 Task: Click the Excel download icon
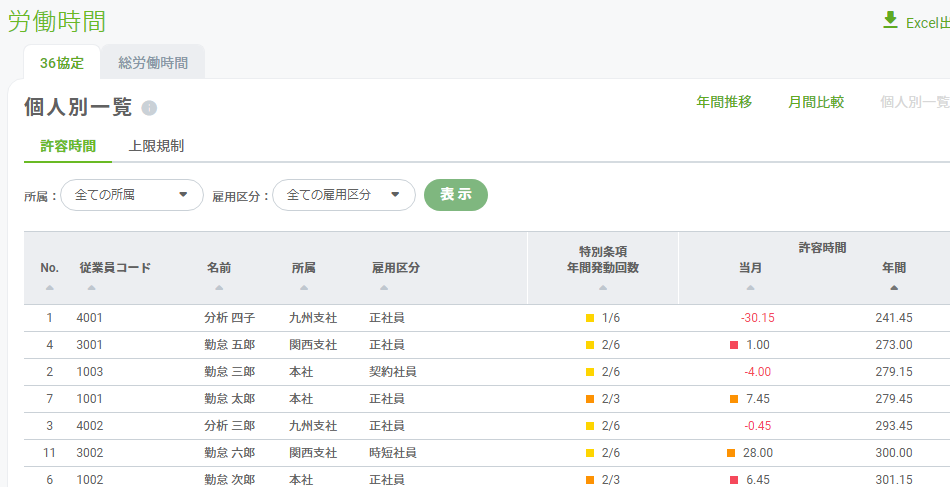890,20
